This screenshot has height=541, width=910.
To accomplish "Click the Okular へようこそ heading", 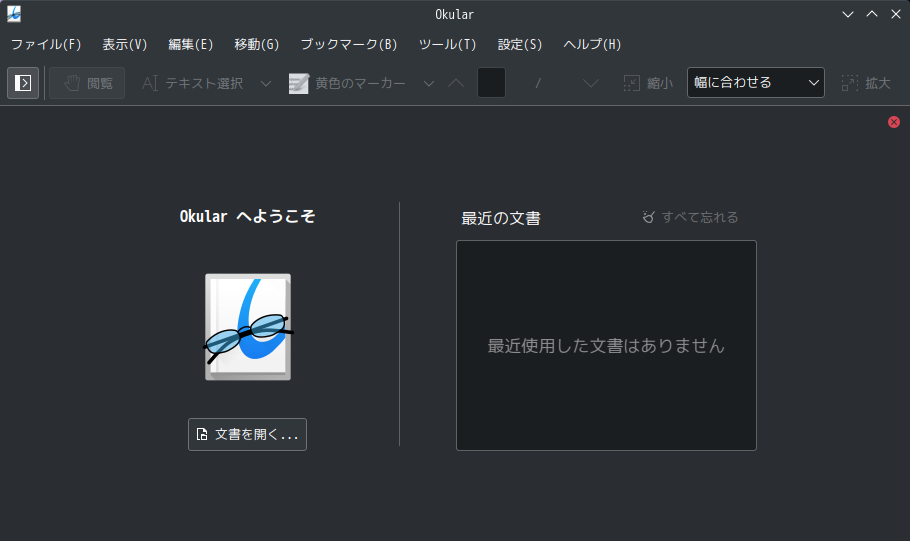I will click(x=247, y=217).
